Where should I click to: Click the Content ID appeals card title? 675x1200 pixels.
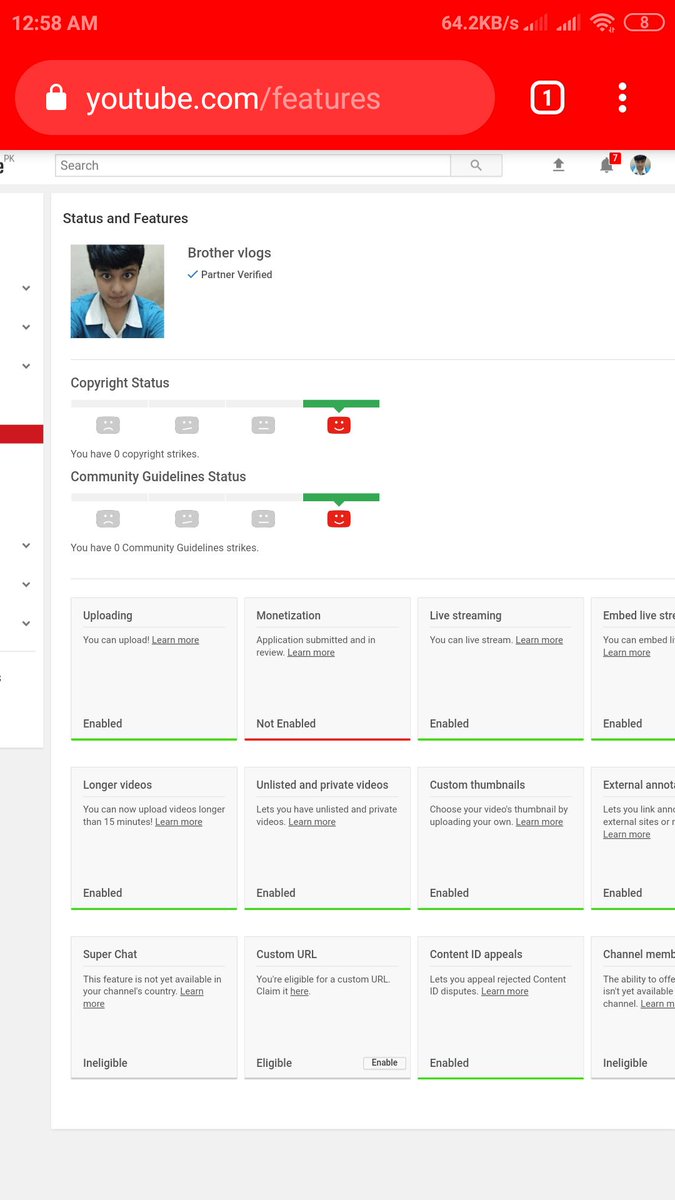coord(476,954)
